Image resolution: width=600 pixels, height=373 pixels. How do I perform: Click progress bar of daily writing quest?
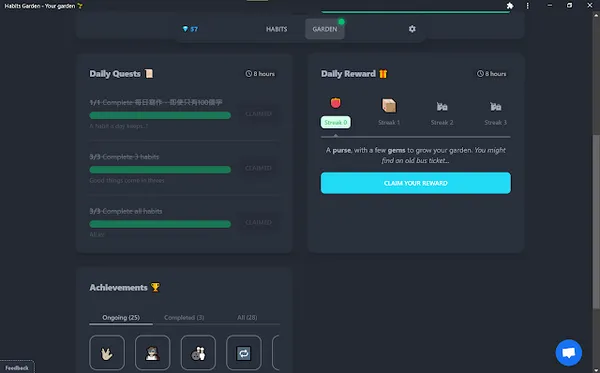[160, 115]
